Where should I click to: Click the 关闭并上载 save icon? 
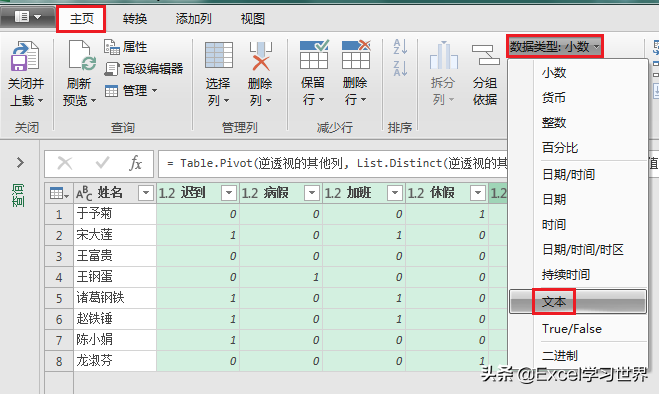click(25, 56)
